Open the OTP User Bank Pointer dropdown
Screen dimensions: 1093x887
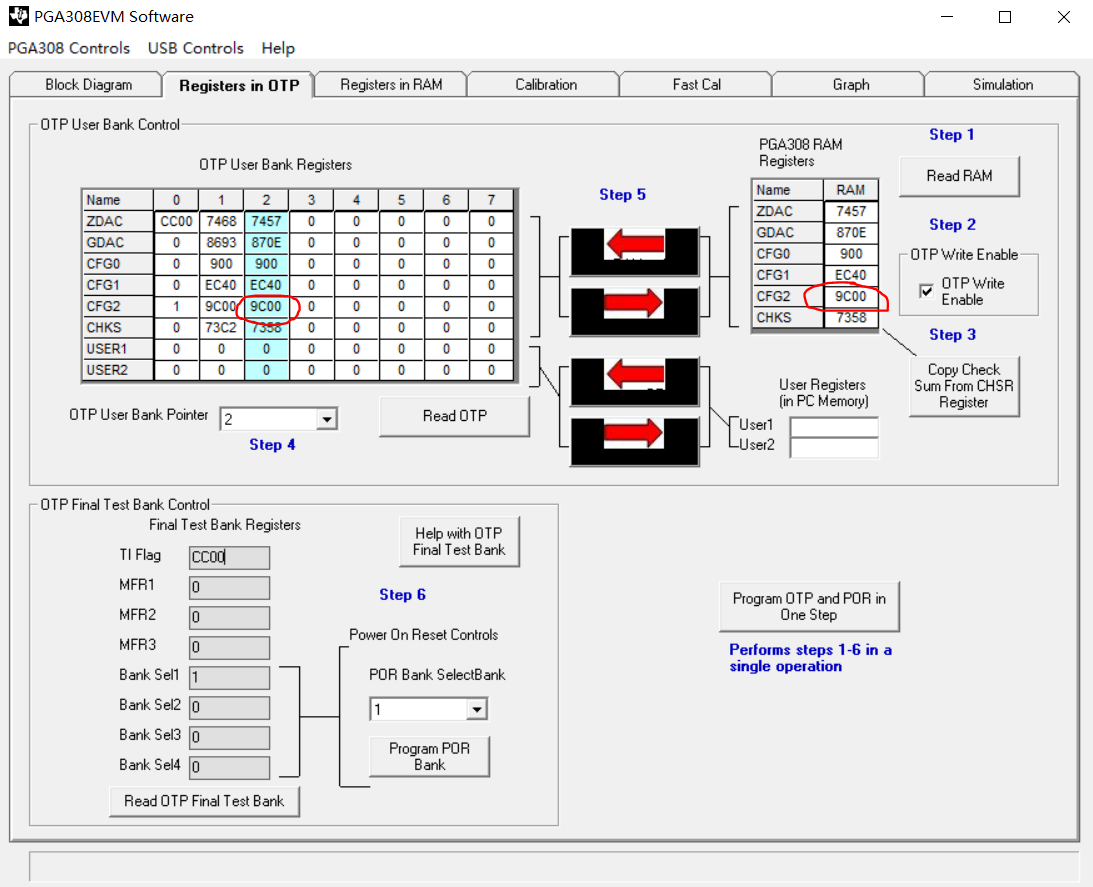click(326, 419)
